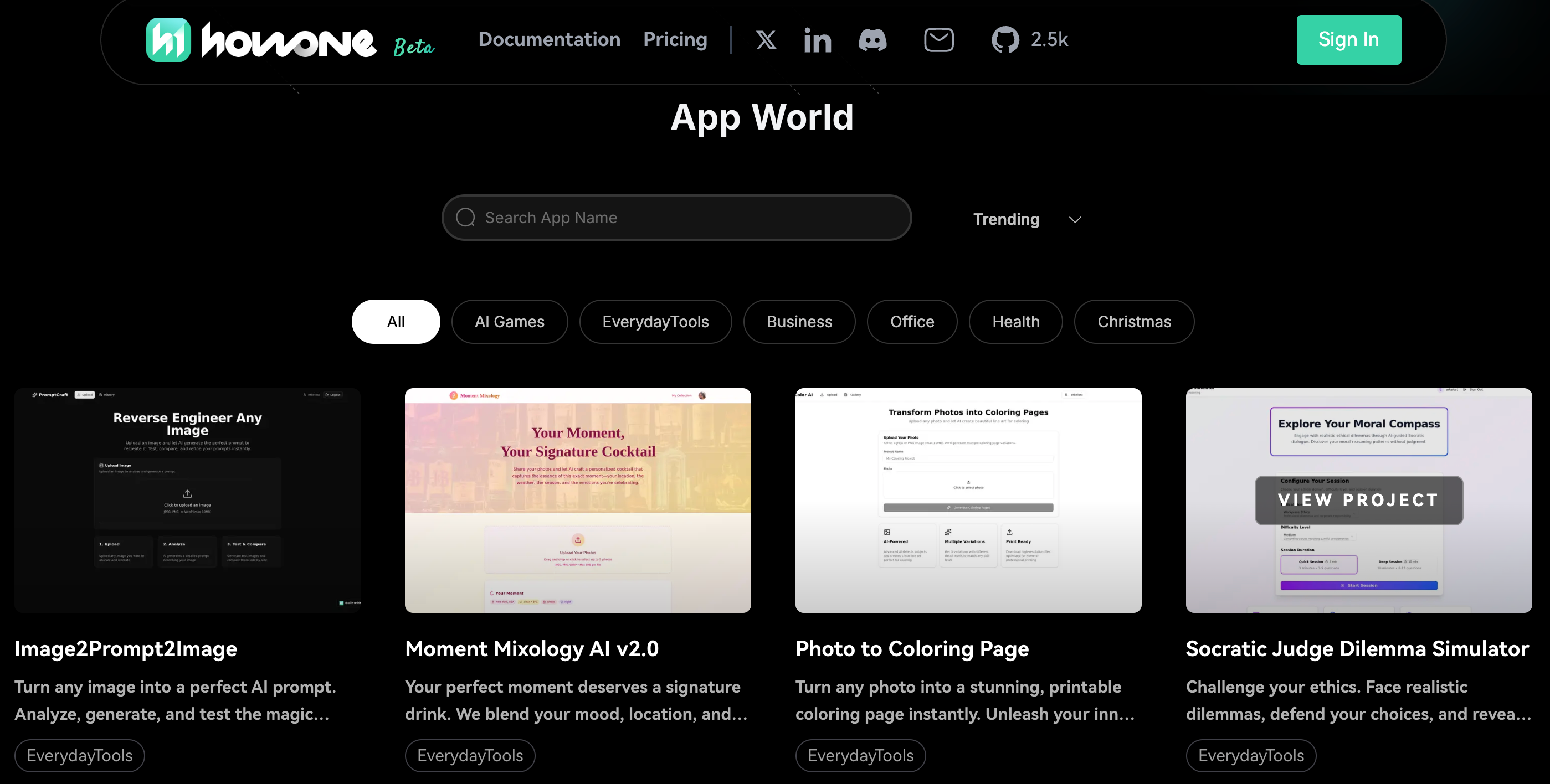Screen dimensions: 1550x784
Task: Open the Moment Mixology AI thumbnail
Action: [578, 500]
